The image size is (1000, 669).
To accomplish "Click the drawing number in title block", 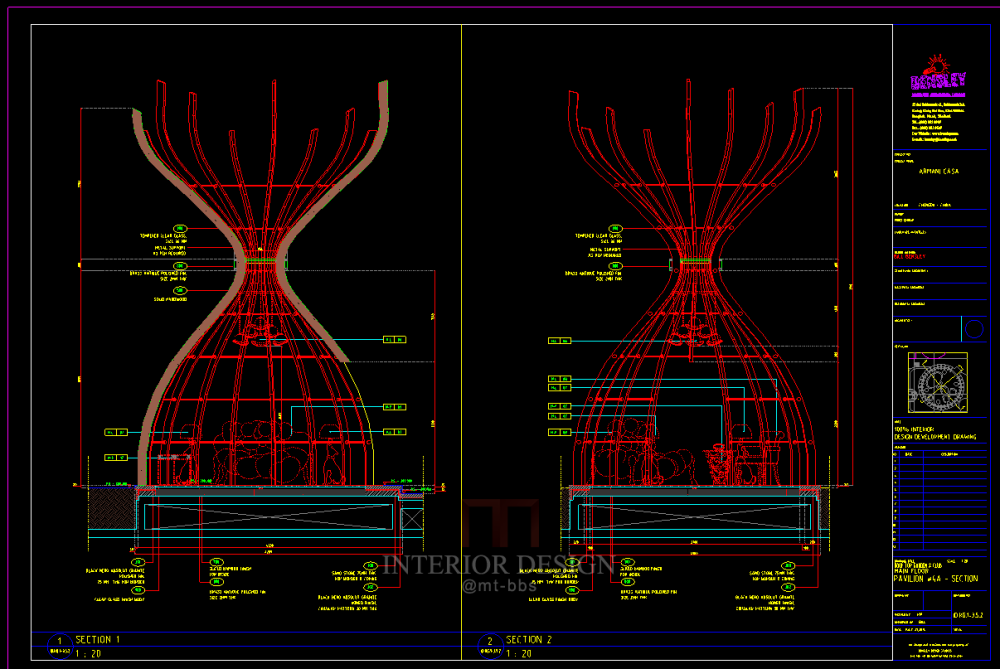I will click(x=969, y=617).
